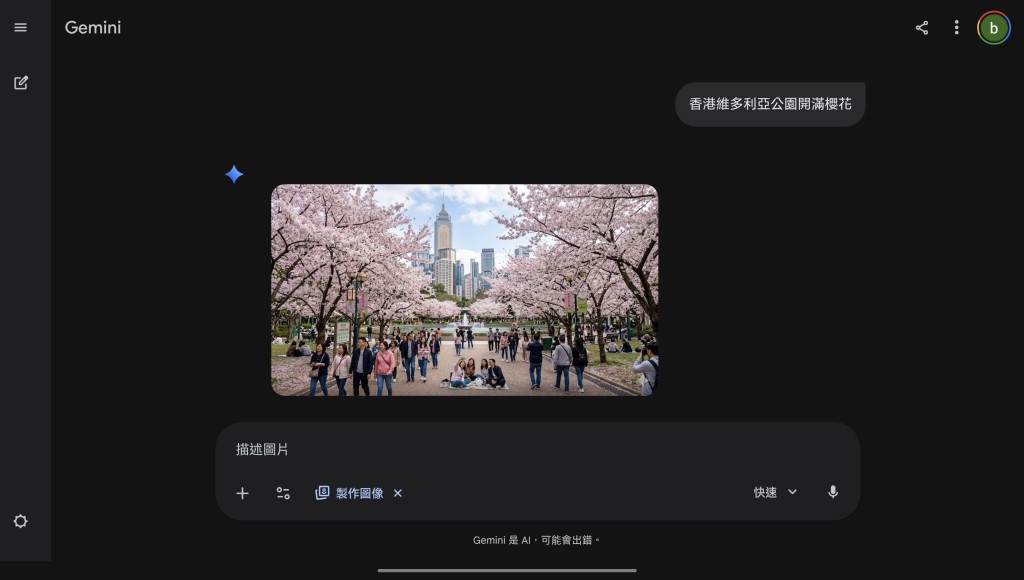The width and height of the screenshot is (1024, 580).
Task: Start a new chat with the compose icon
Action: coord(20,83)
